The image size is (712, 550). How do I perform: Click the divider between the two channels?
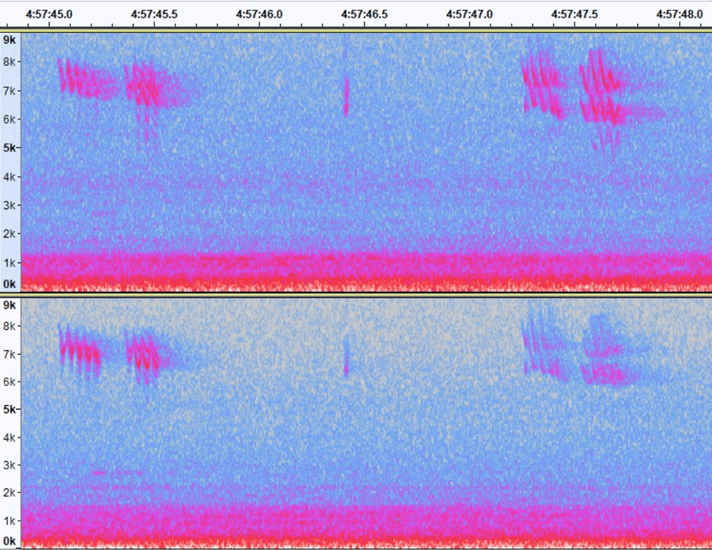(x=356, y=293)
